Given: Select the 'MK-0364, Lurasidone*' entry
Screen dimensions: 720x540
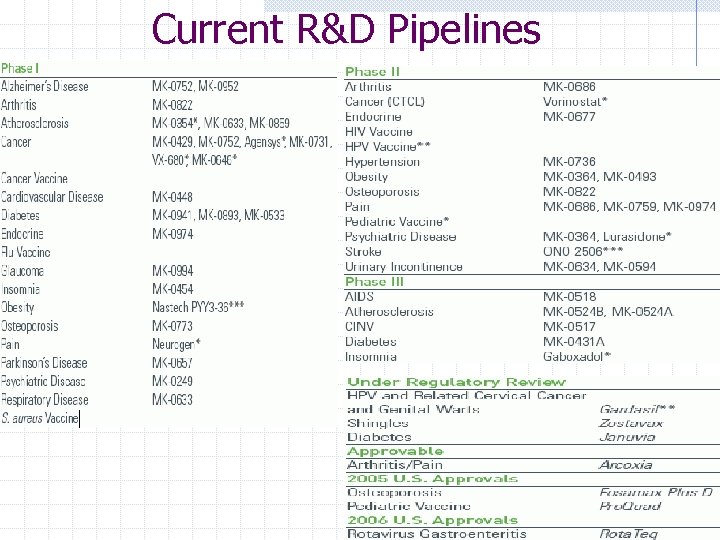Looking at the screenshot, I should point(608,237).
